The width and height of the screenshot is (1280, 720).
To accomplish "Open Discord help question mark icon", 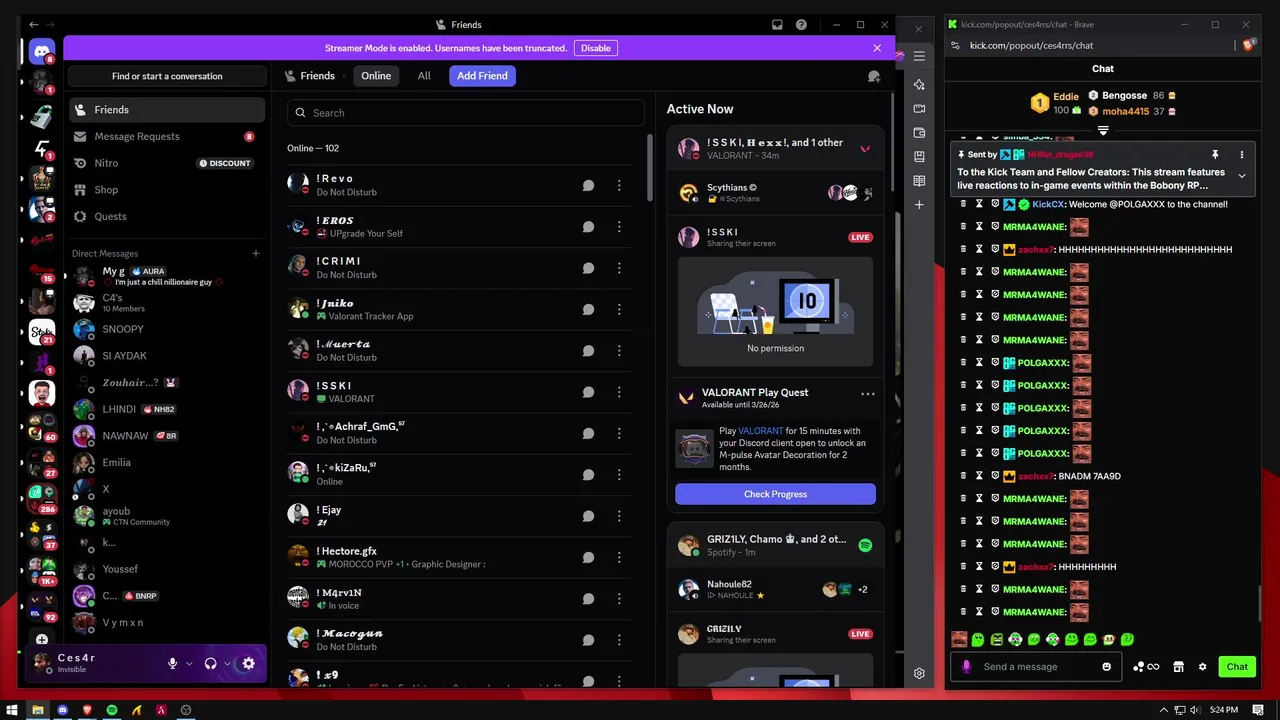I will point(801,25).
